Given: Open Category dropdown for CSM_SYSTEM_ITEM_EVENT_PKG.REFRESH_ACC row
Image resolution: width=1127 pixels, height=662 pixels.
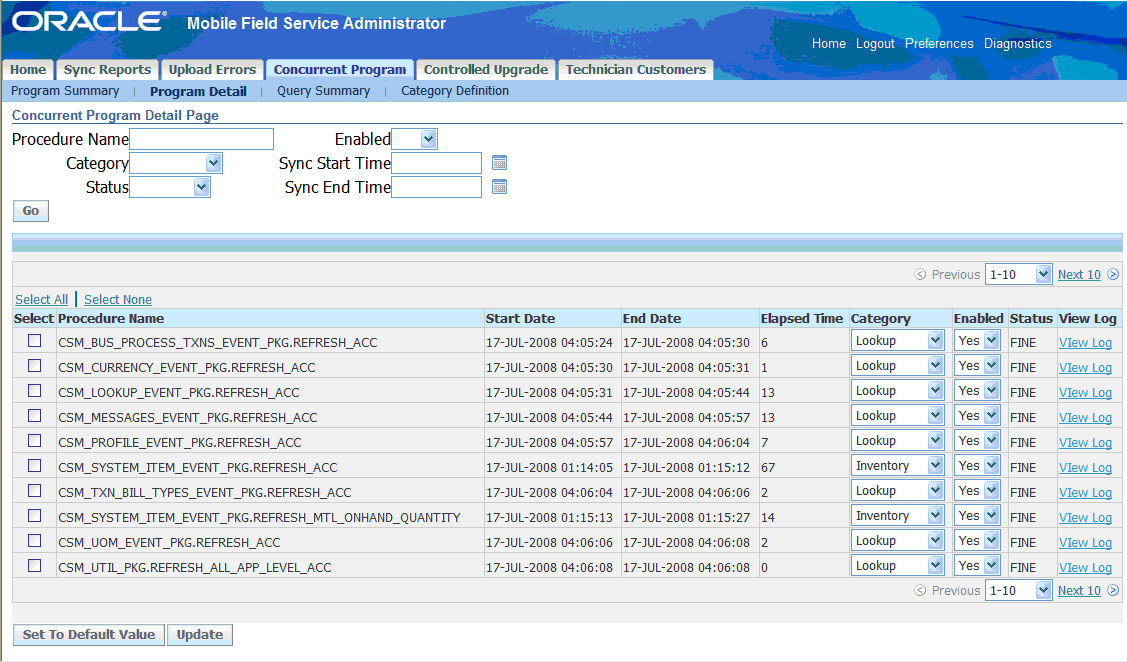Looking at the screenshot, I should click(x=898, y=466).
